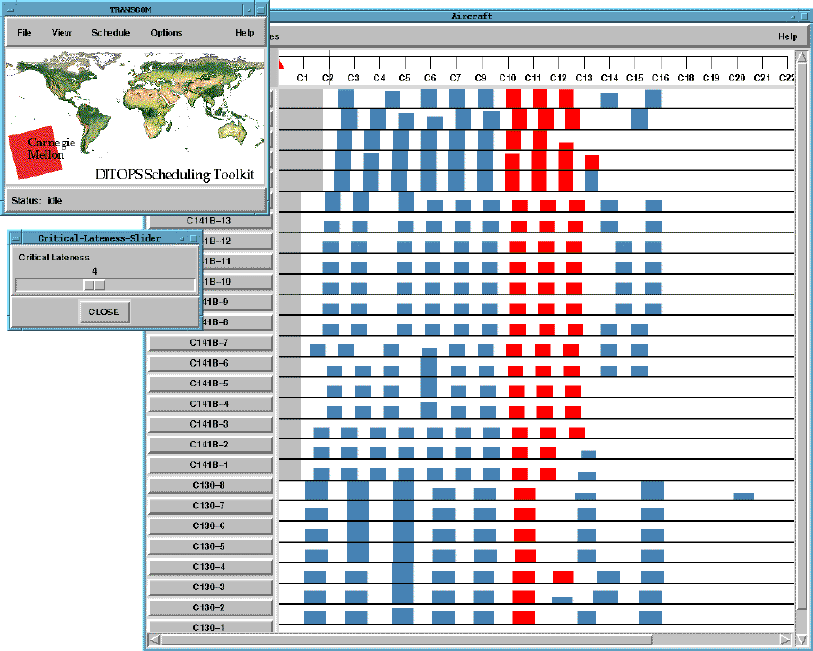Open Help in the Aircraft window
813x651 pixels.
click(787, 37)
